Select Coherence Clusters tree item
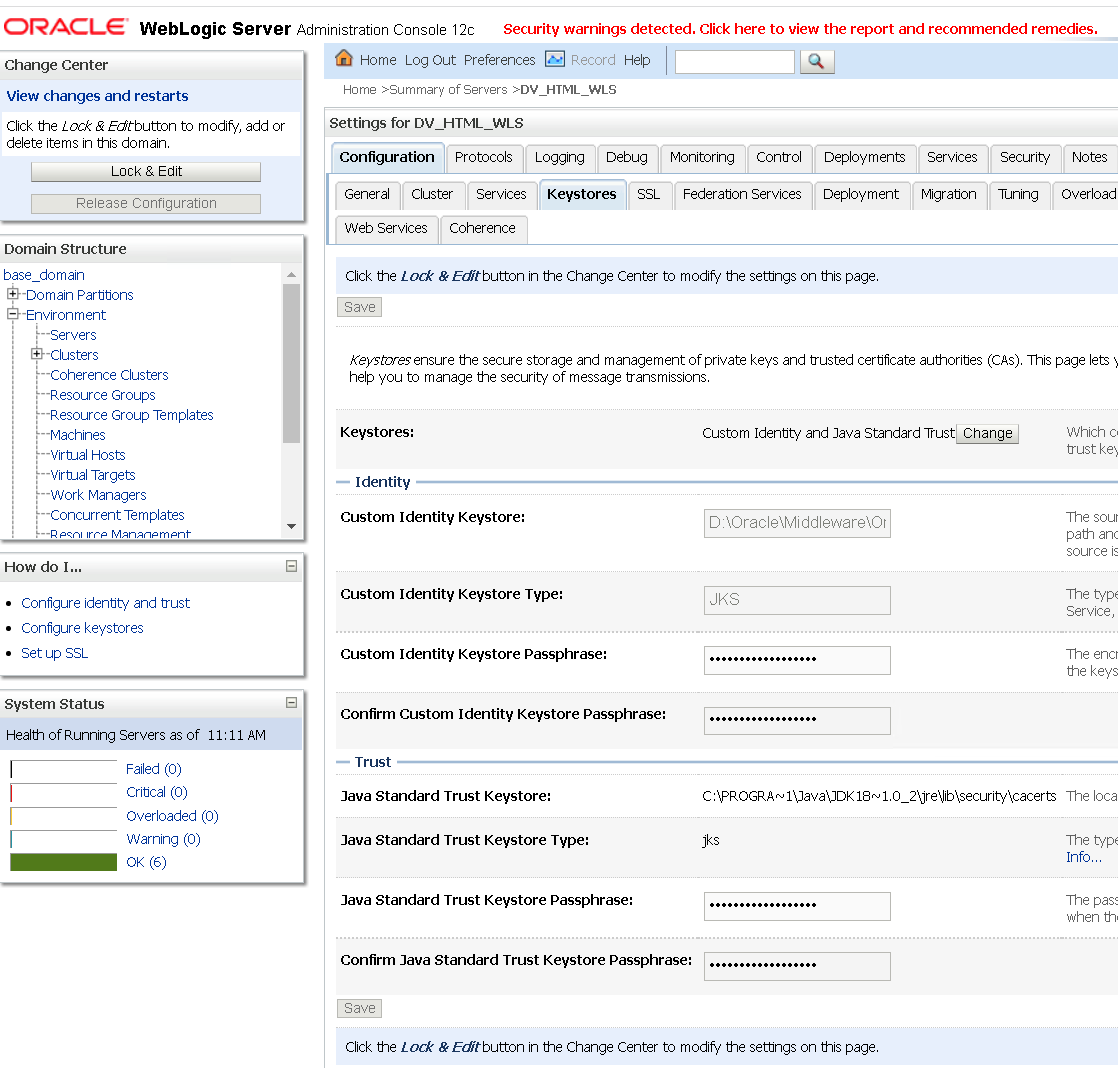This screenshot has width=1118, height=1068. point(109,375)
